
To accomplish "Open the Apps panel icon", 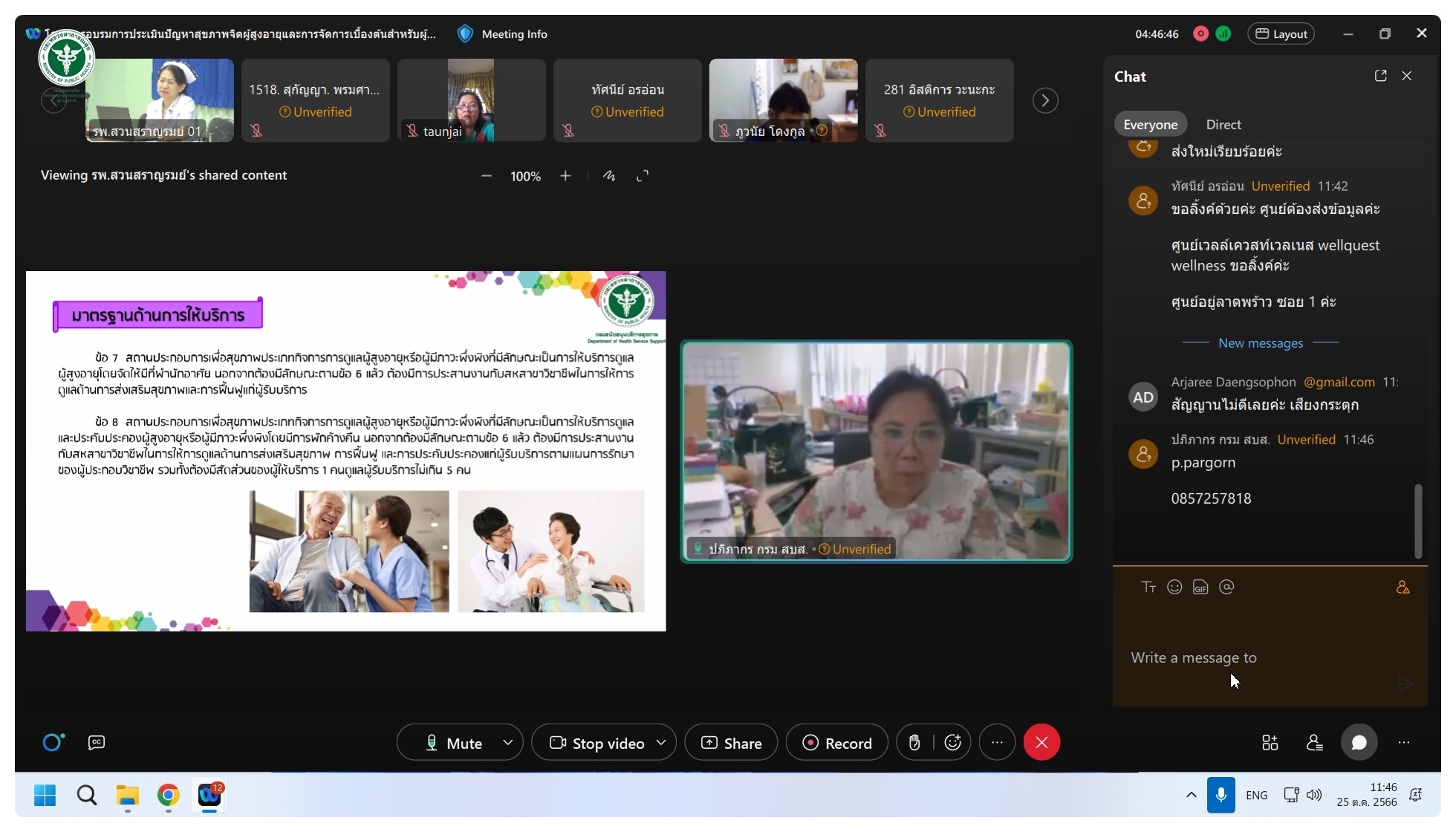I will [1270, 743].
